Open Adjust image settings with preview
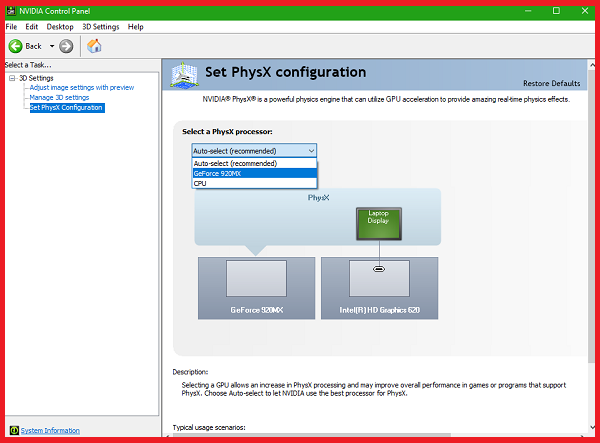Viewport: 600px width, 443px height. tap(82, 88)
